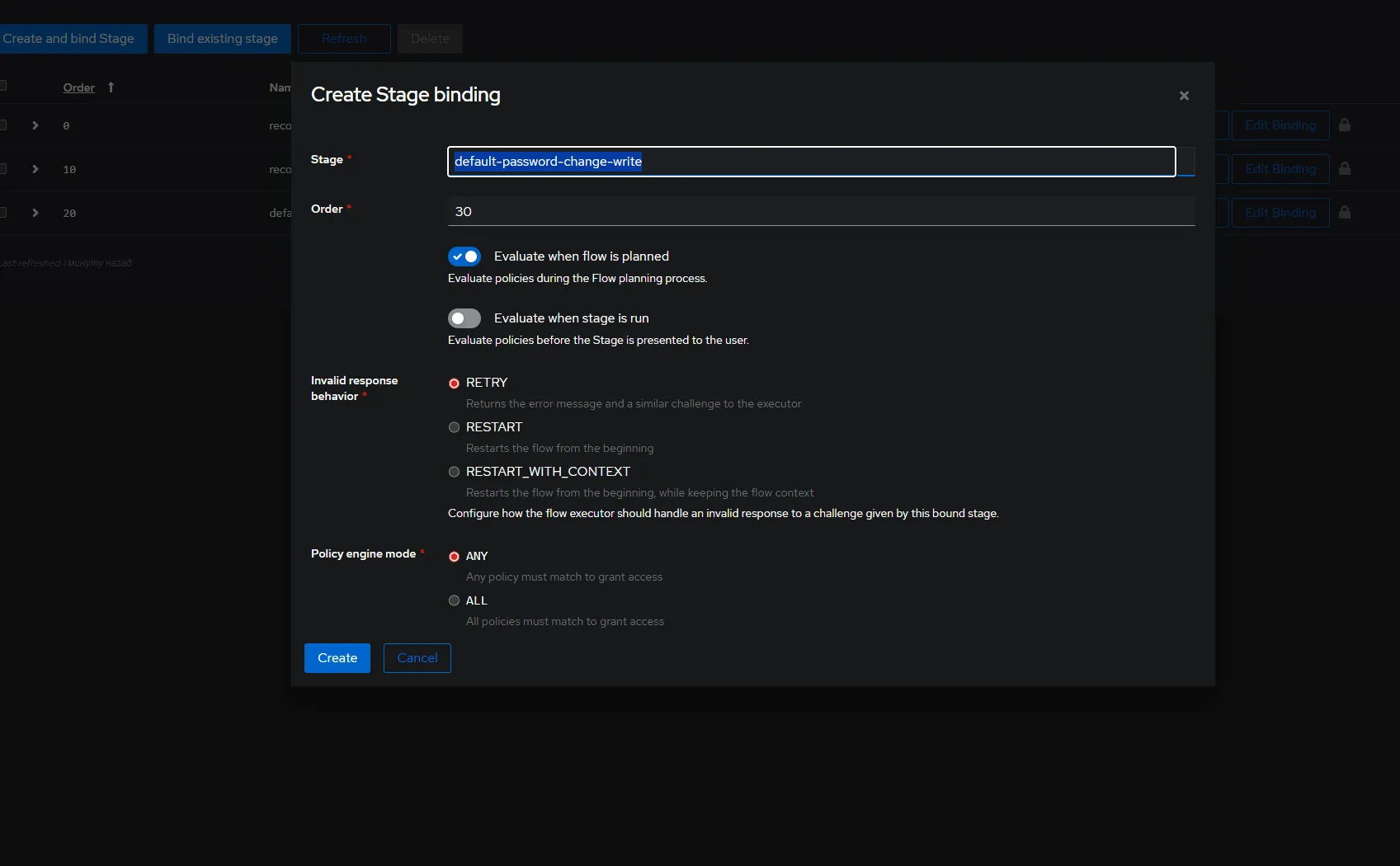Select the RETRY invalid response option

[454, 384]
